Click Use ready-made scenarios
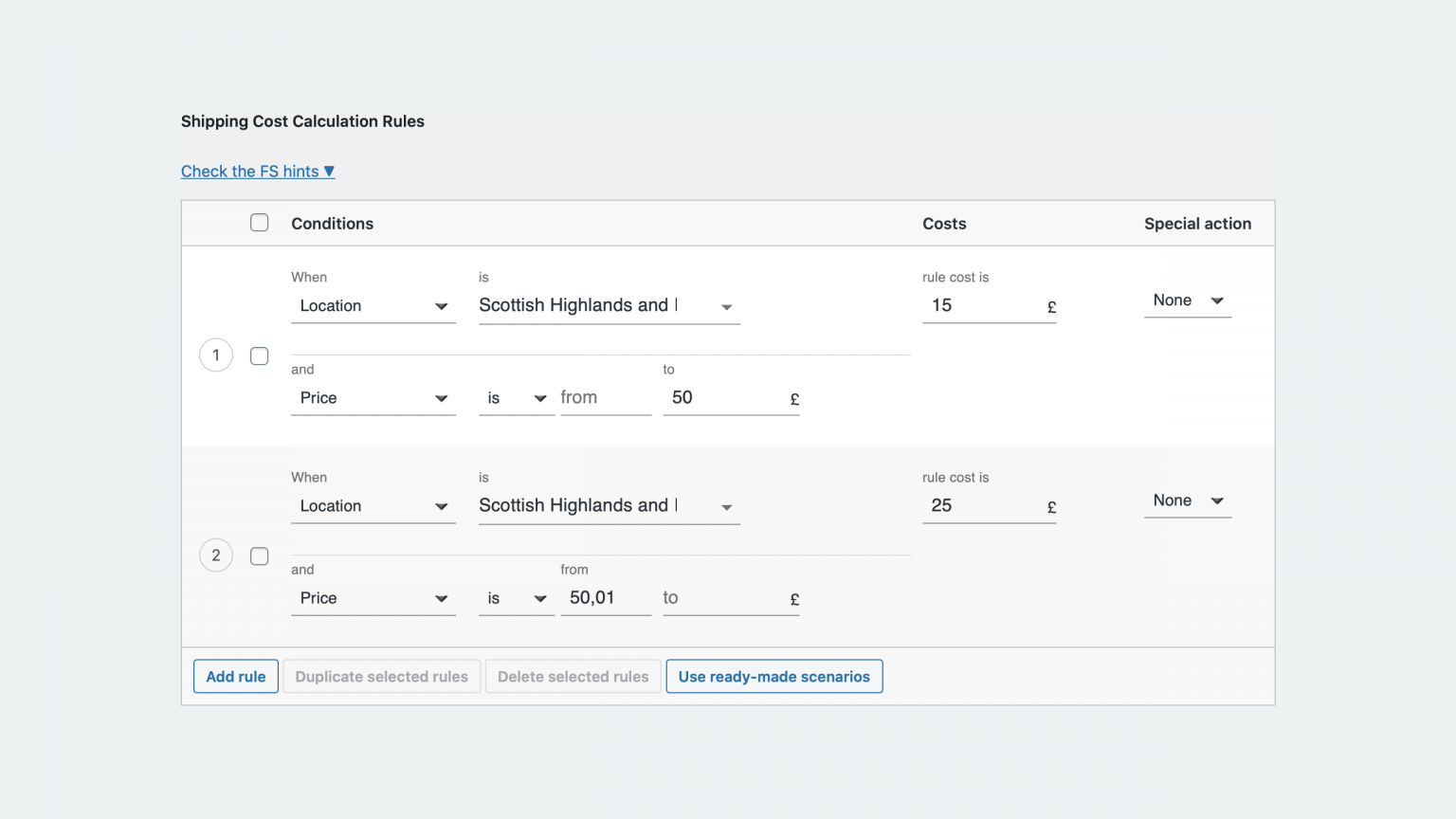This screenshot has width=1456, height=819. pos(773,676)
